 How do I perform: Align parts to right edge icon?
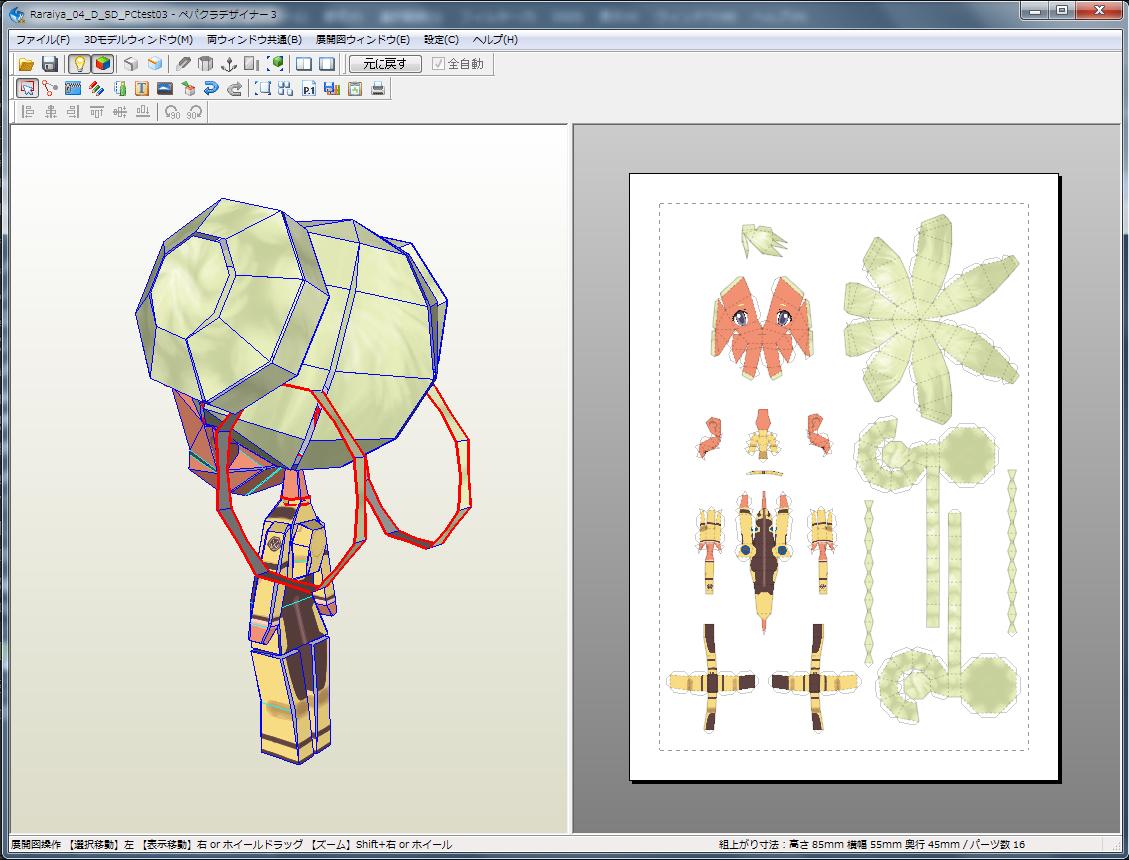point(73,112)
